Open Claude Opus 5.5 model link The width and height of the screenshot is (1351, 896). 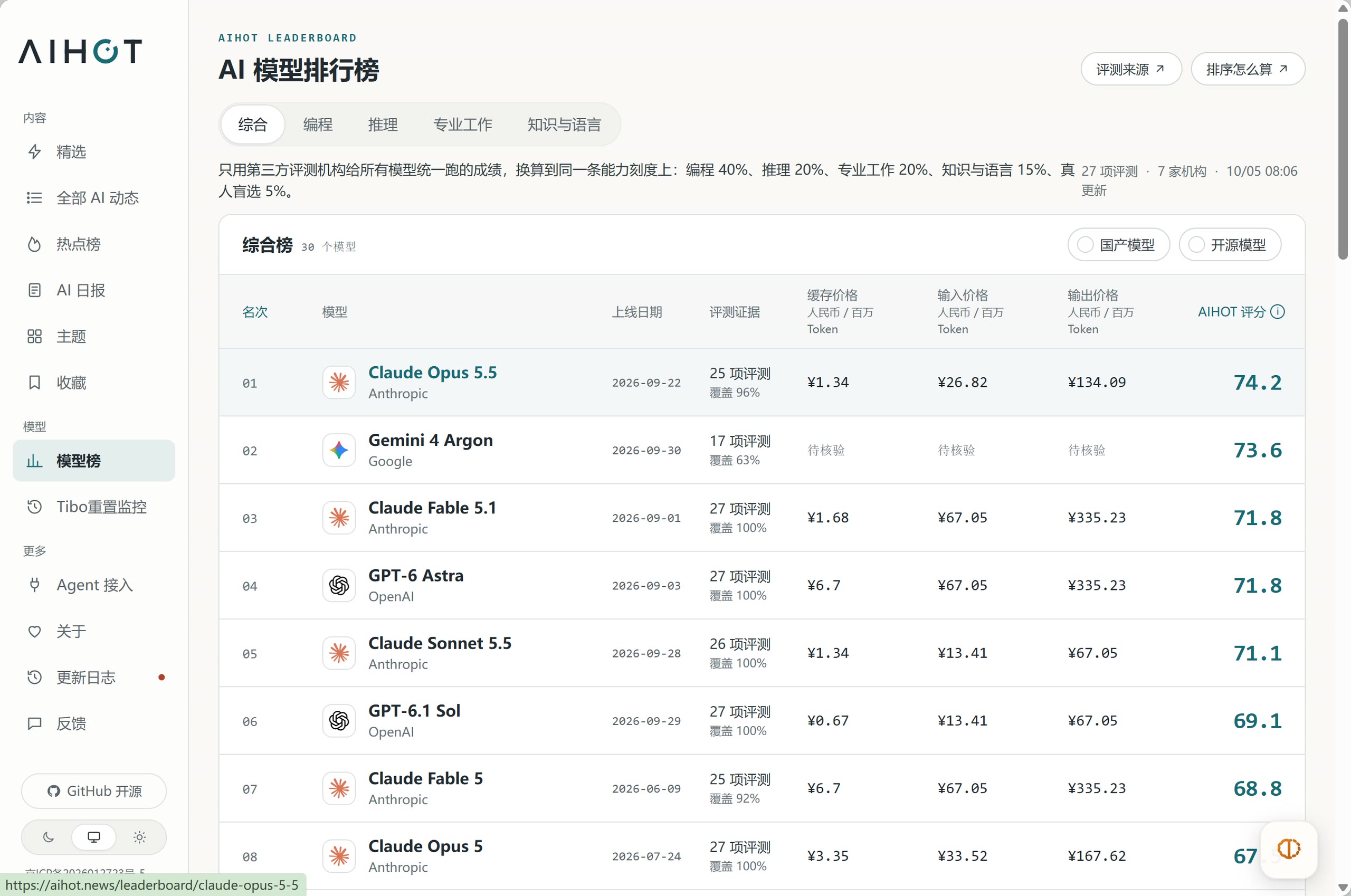[433, 372]
